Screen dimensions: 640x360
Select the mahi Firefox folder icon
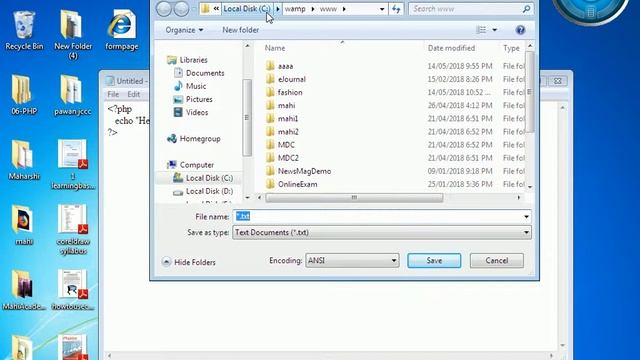[x=23, y=225]
